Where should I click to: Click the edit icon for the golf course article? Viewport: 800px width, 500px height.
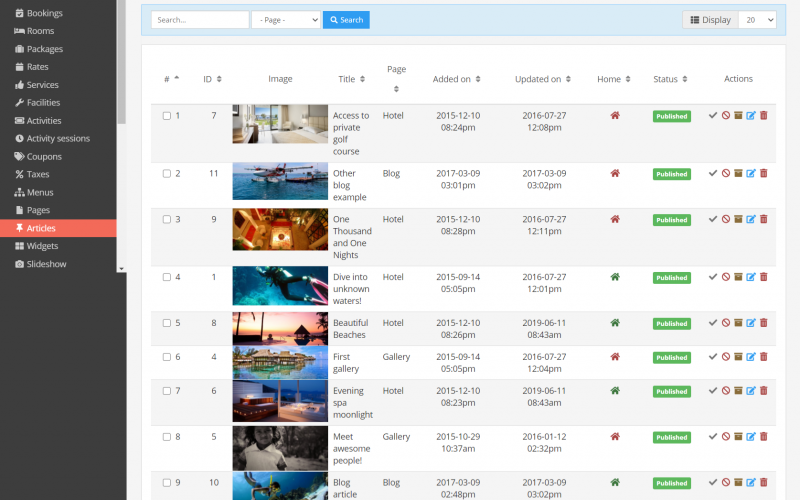(x=751, y=116)
